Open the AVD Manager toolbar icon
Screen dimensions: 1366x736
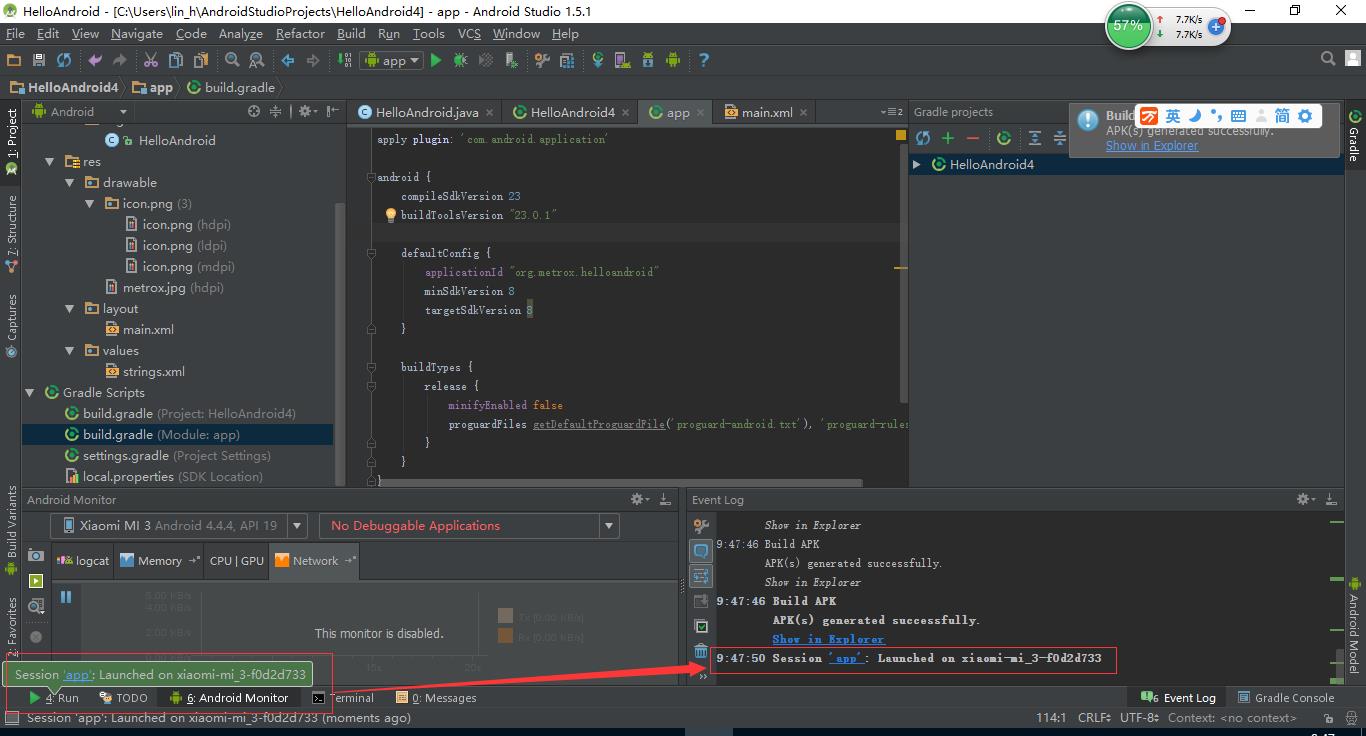623,60
